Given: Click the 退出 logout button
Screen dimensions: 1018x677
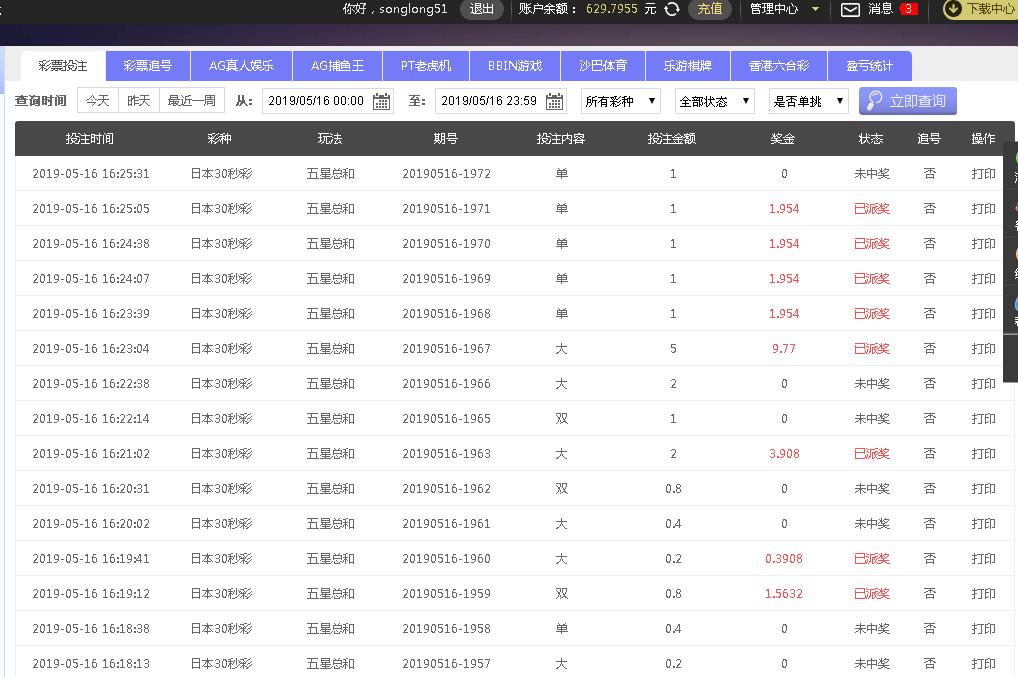Looking at the screenshot, I should (482, 9).
